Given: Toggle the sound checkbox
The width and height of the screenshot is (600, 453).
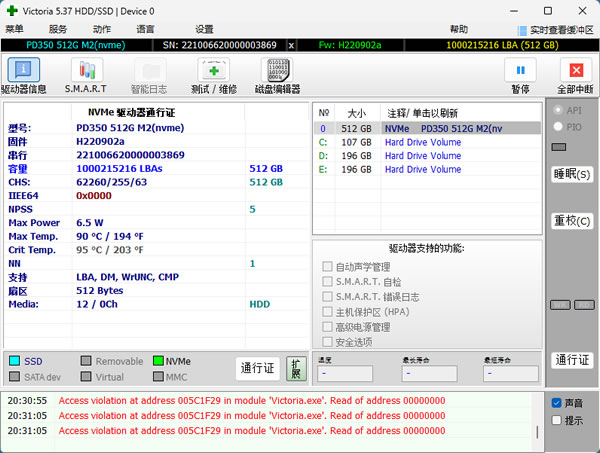Looking at the screenshot, I should 557,403.
